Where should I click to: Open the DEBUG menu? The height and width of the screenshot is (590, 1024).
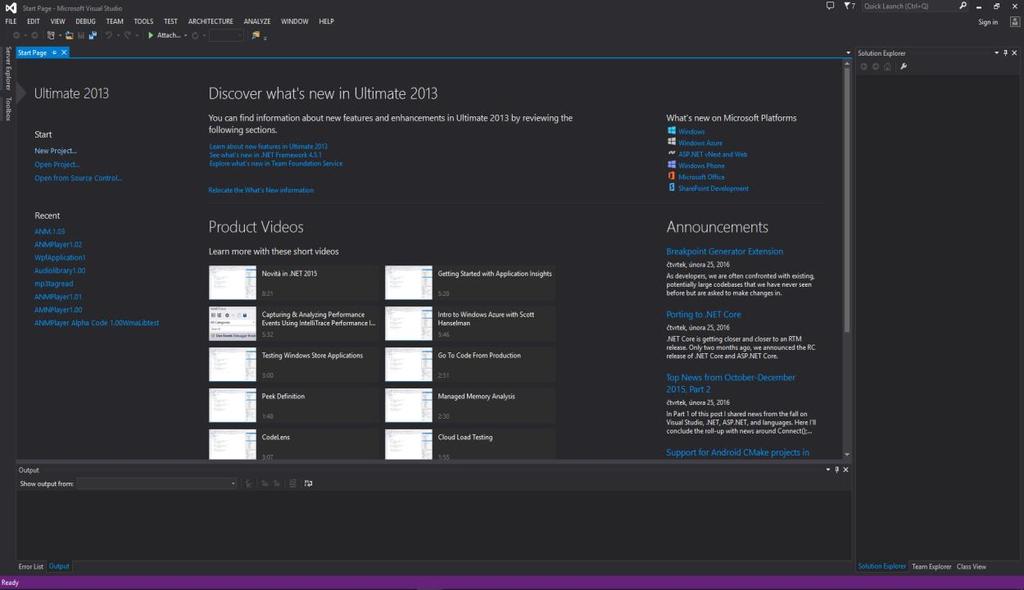coord(86,21)
